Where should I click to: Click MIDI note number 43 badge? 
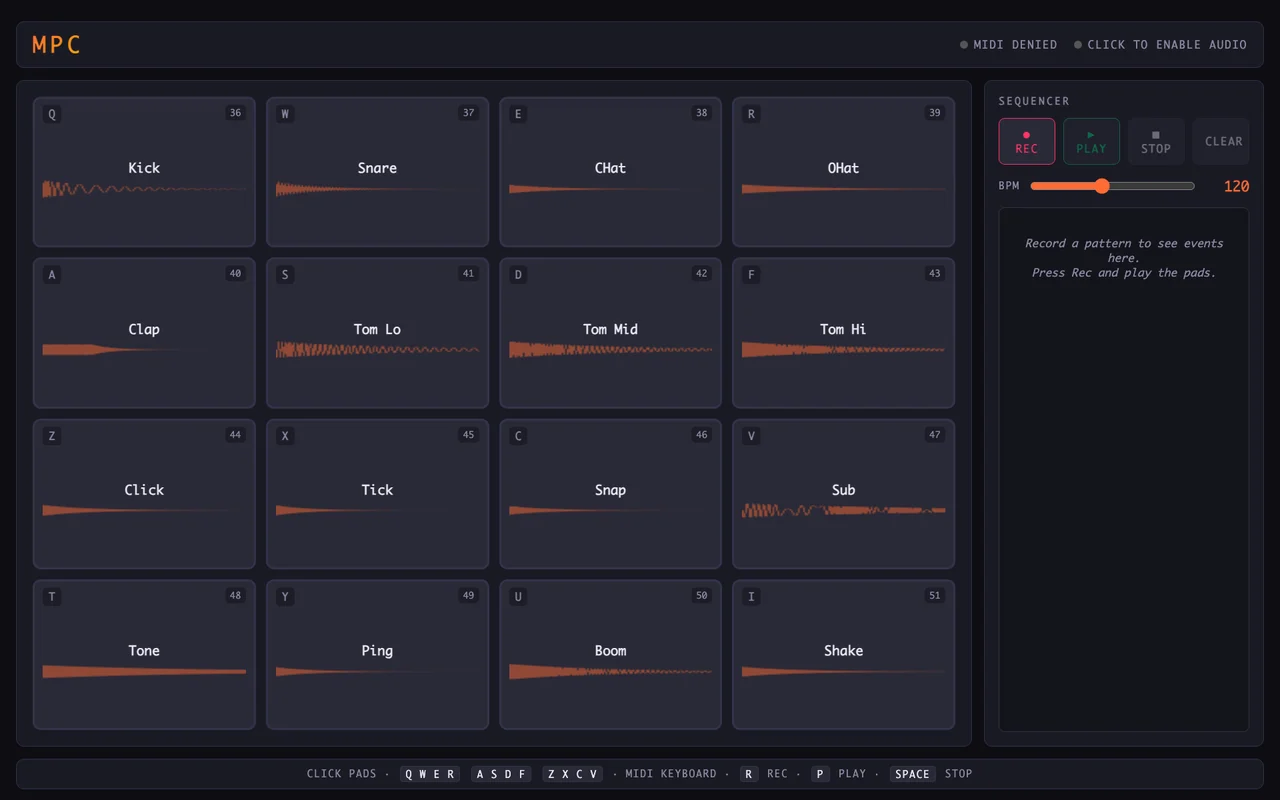[x=934, y=274]
